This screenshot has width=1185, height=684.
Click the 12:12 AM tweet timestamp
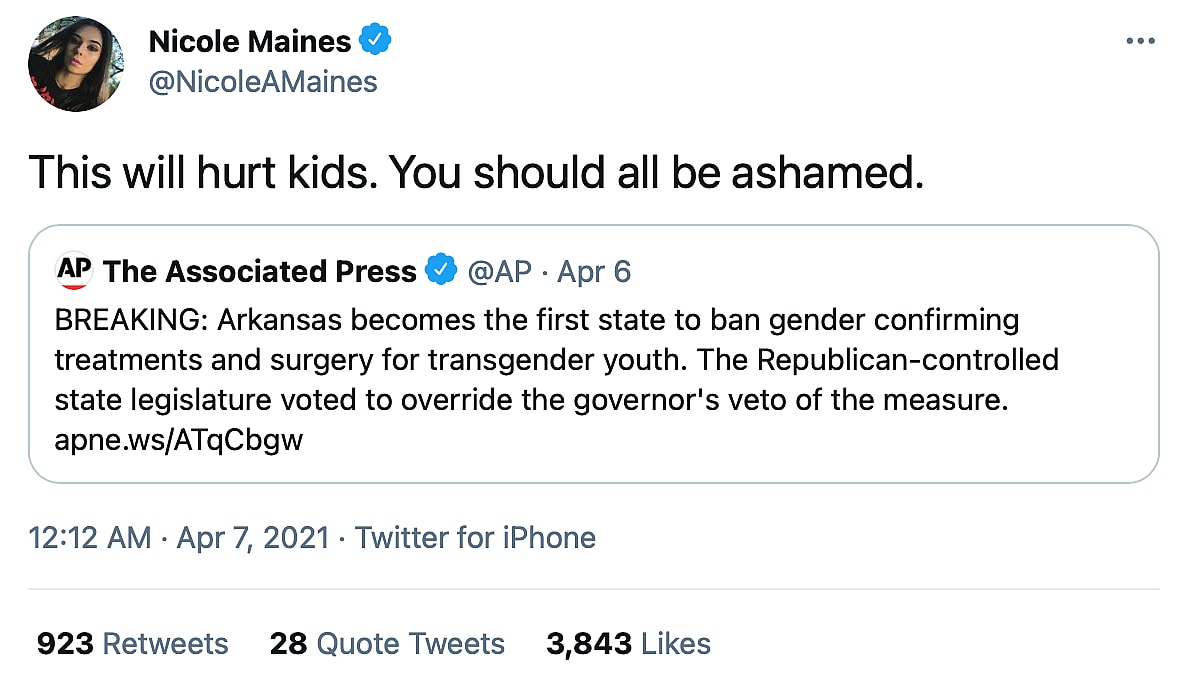(90, 537)
